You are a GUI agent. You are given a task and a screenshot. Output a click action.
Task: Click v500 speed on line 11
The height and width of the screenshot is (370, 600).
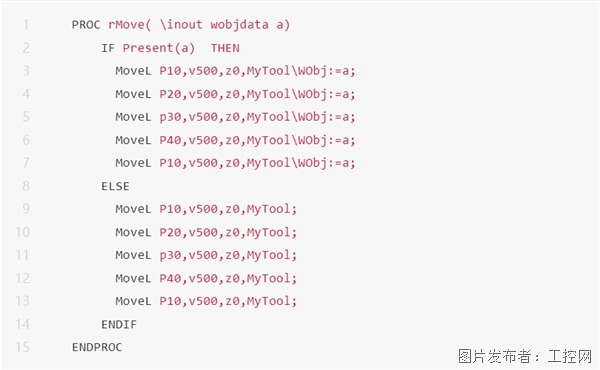[x=203, y=255]
